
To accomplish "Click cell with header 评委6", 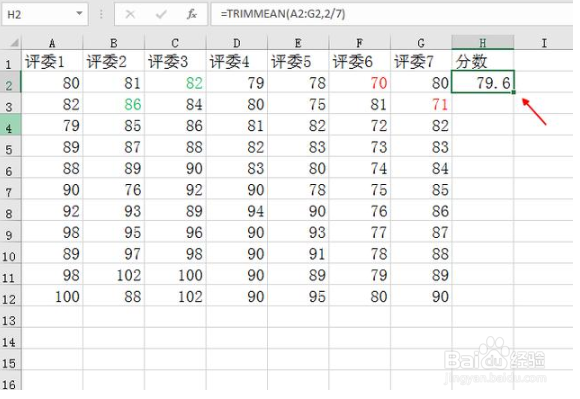I will pos(360,61).
